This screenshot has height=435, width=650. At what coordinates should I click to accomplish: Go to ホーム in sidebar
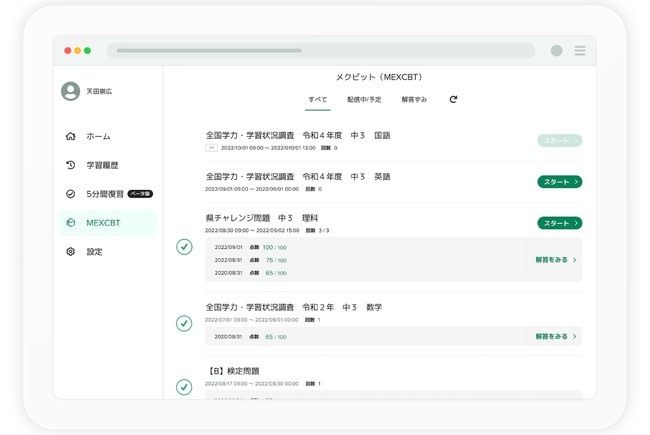107,136
